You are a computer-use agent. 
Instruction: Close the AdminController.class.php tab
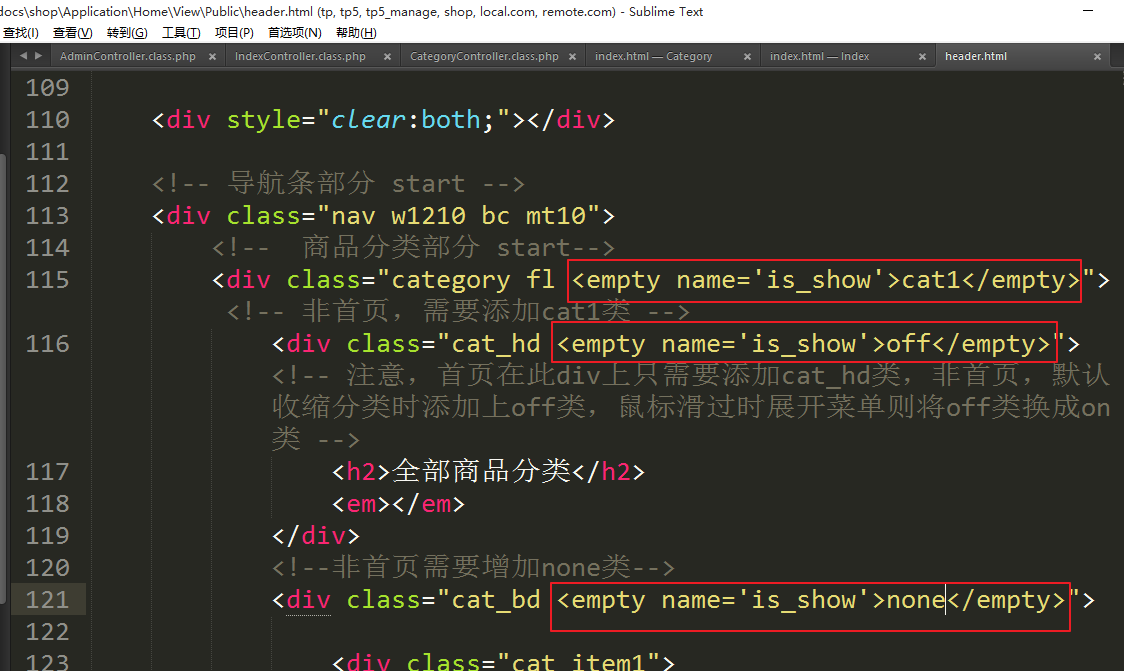point(212,57)
